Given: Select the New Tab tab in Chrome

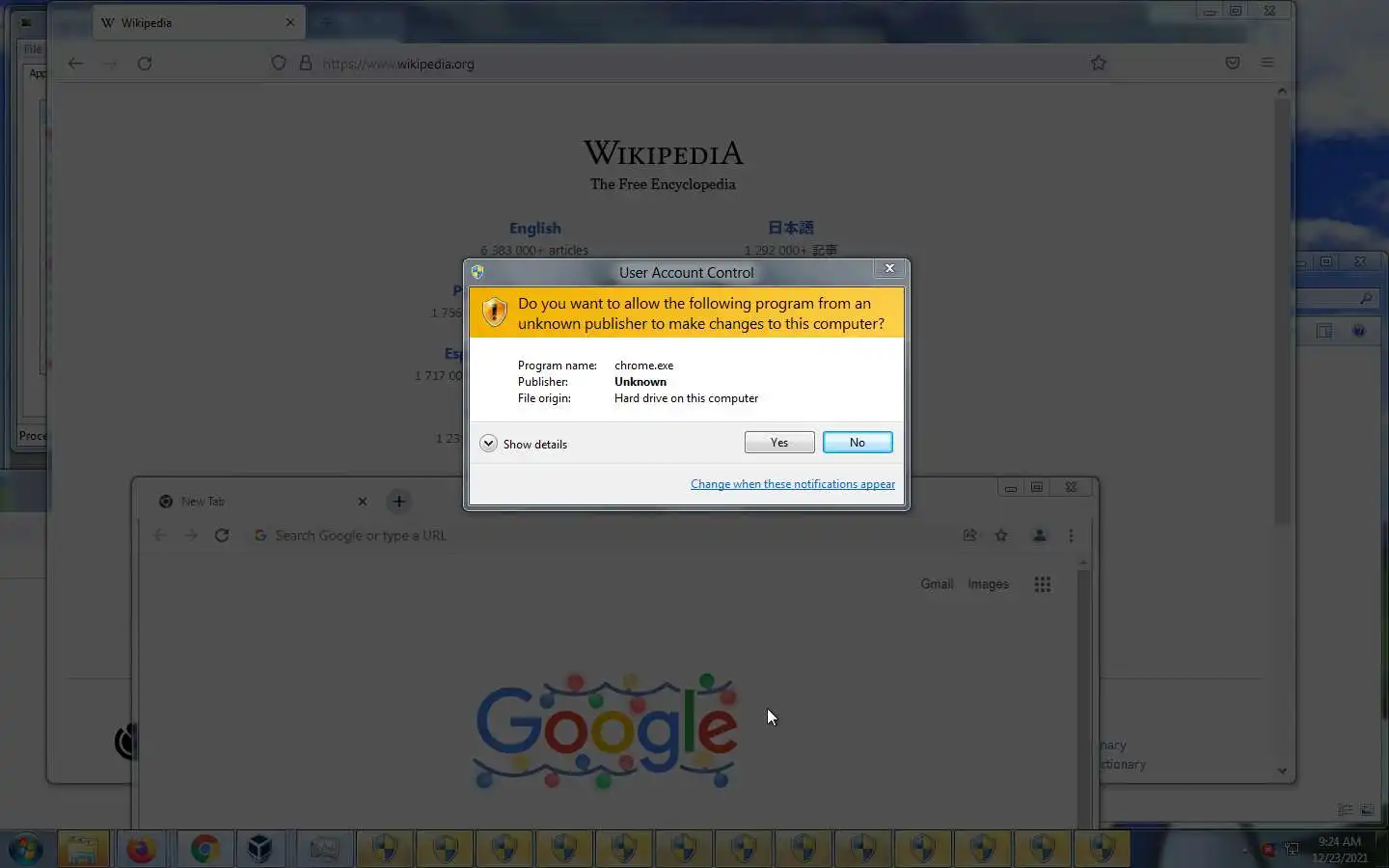Looking at the screenshot, I should click(x=262, y=502).
